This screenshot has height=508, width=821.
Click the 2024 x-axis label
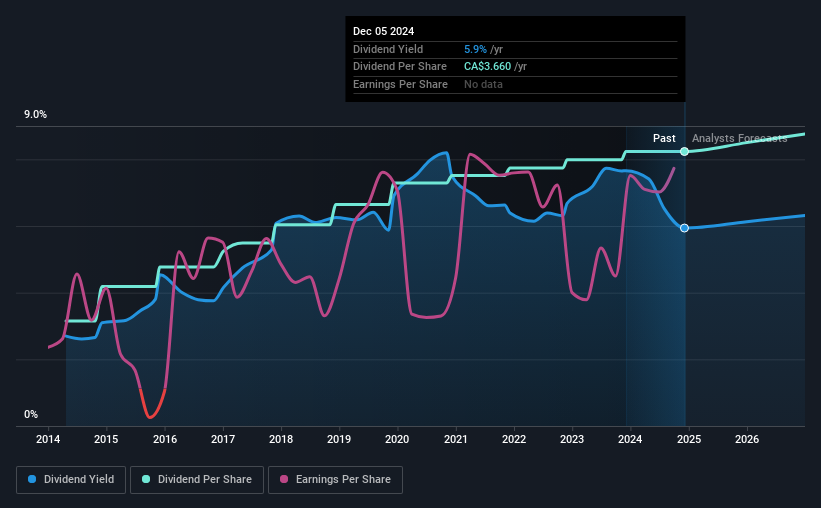click(x=630, y=439)
